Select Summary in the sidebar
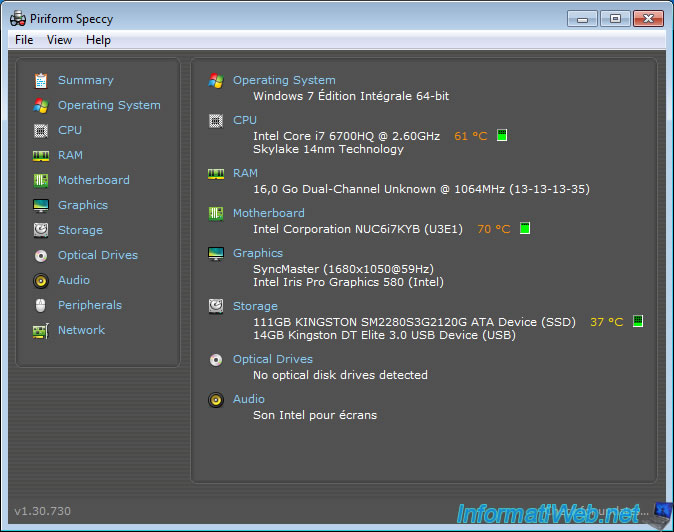 pyautogui.click(x=86, y=80)
